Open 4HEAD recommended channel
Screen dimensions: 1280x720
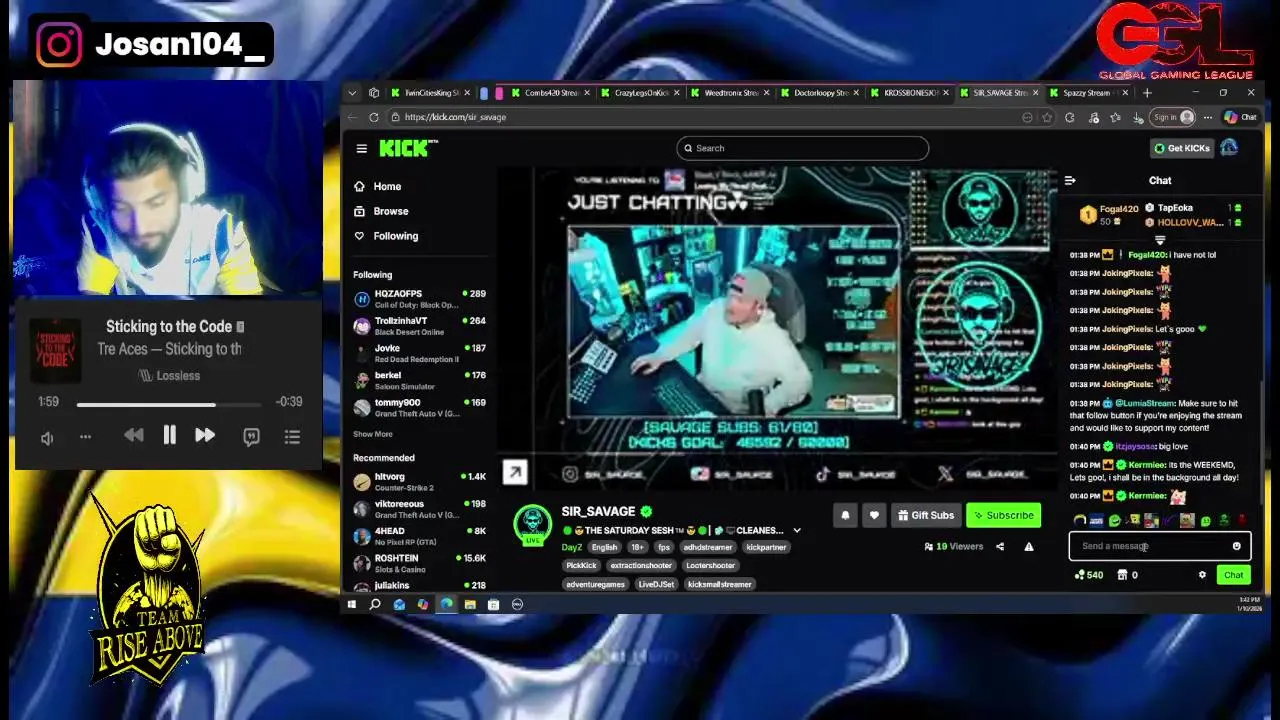(419, 535)
